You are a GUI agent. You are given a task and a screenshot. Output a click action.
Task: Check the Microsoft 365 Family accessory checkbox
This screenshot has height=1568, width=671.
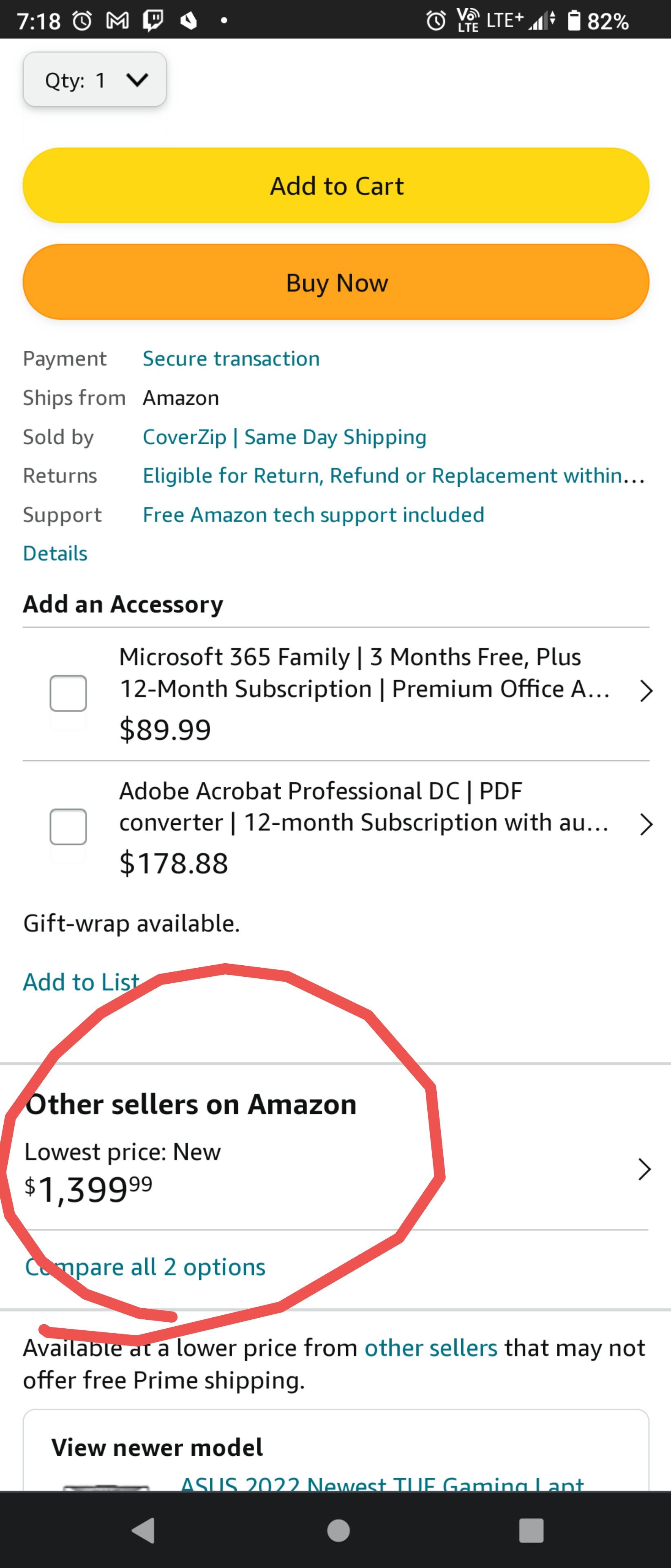tap(68, 693)
